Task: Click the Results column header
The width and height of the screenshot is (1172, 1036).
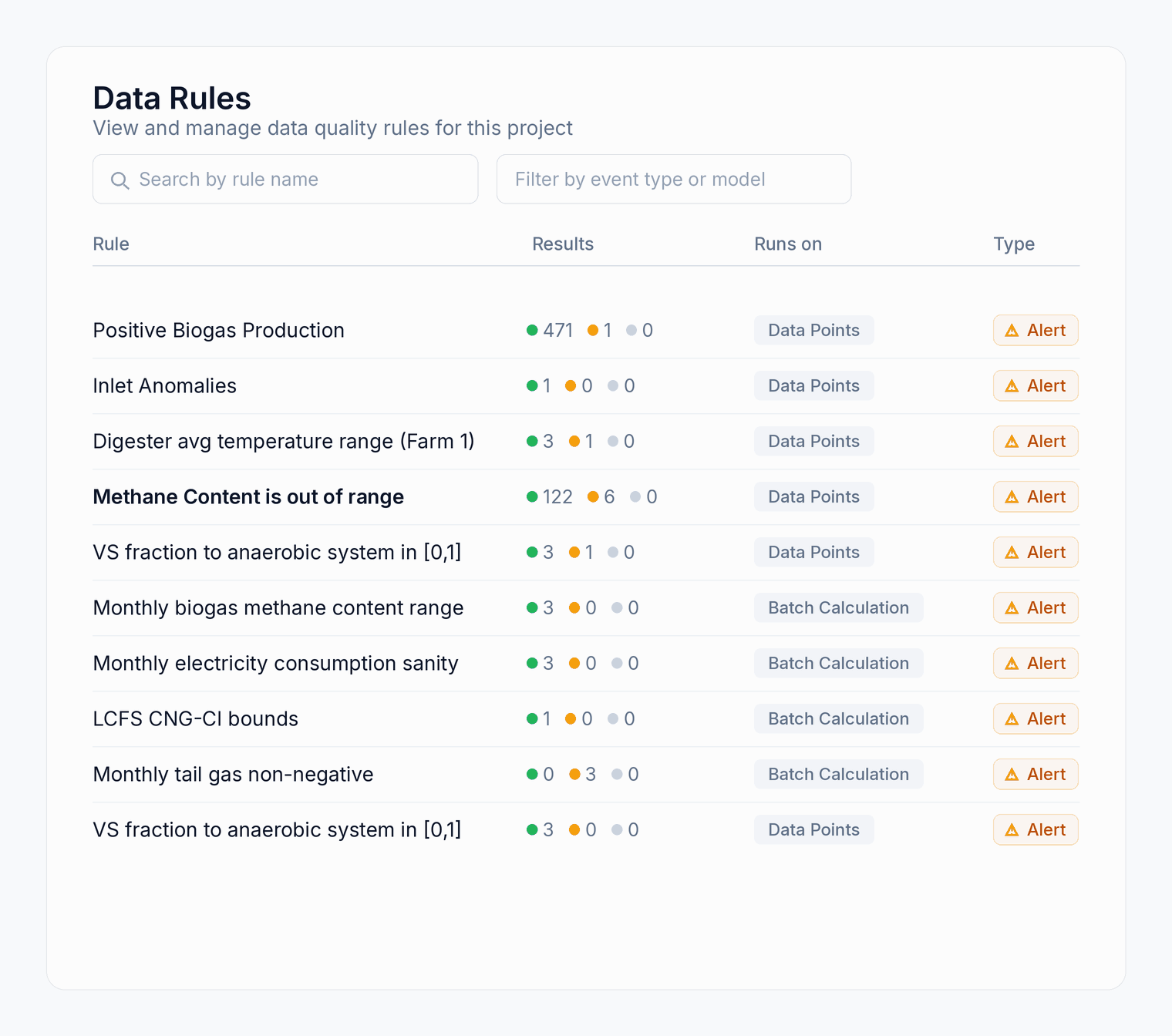Action: (563, 244)
